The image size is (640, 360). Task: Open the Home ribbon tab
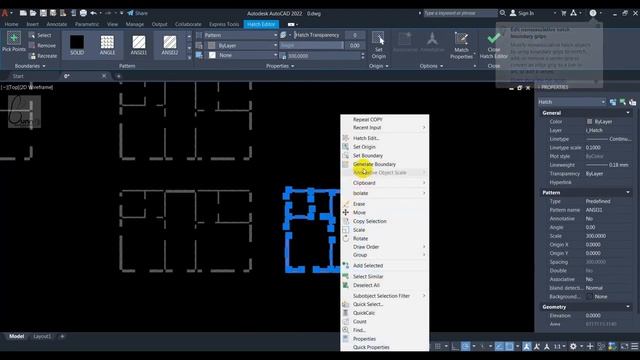click(11, 24)
